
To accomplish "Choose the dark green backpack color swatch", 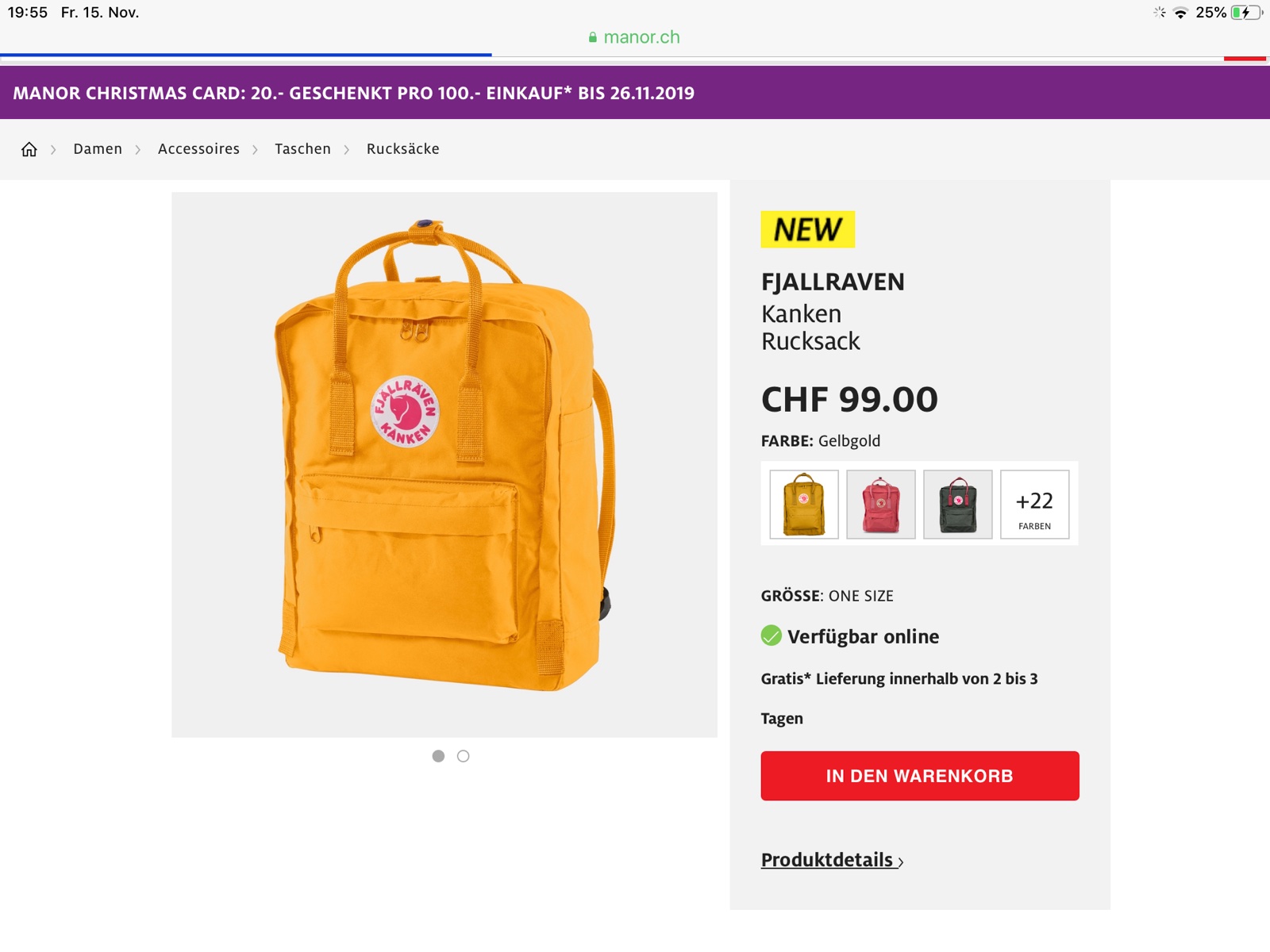I will tap(958, 505).
